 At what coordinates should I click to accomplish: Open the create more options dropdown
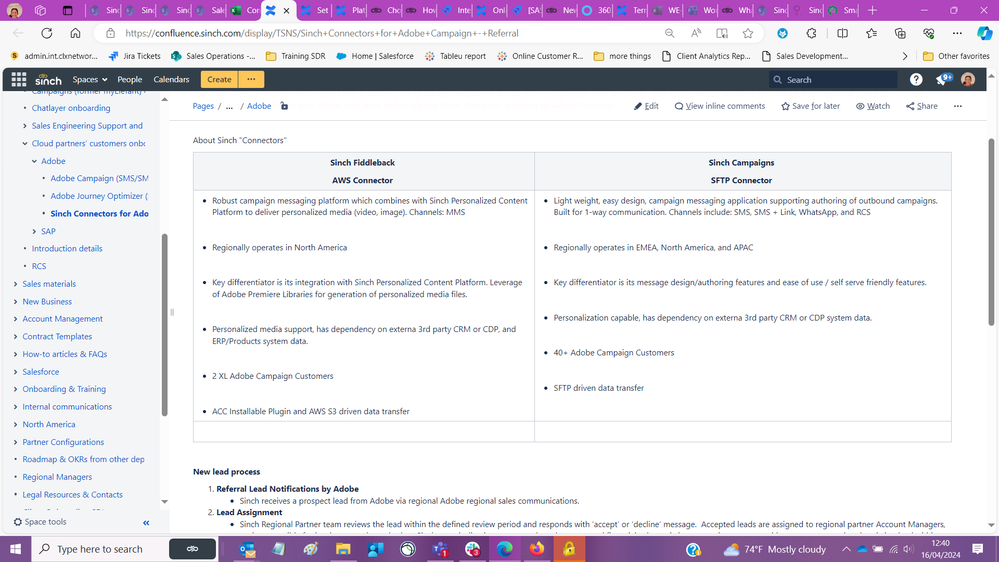tap(251, 80)
